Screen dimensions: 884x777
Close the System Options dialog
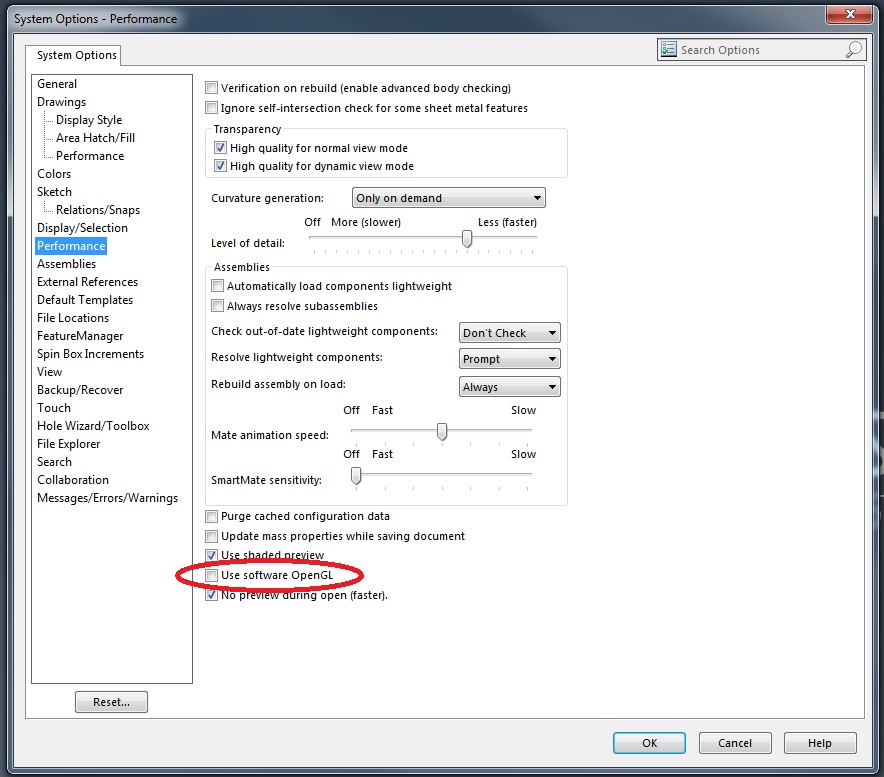pos(850,14)
